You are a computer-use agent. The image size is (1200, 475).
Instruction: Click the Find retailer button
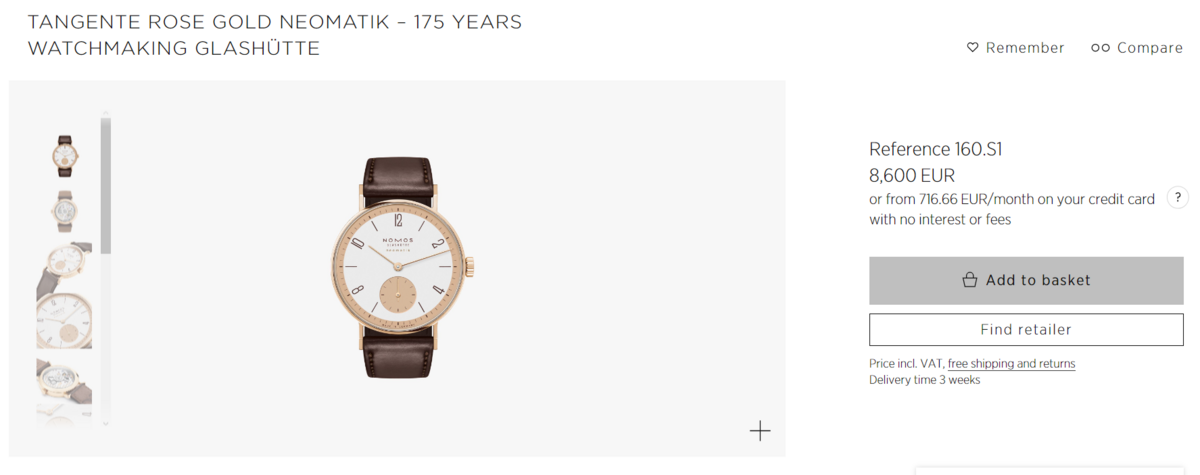coord(1026,329)
